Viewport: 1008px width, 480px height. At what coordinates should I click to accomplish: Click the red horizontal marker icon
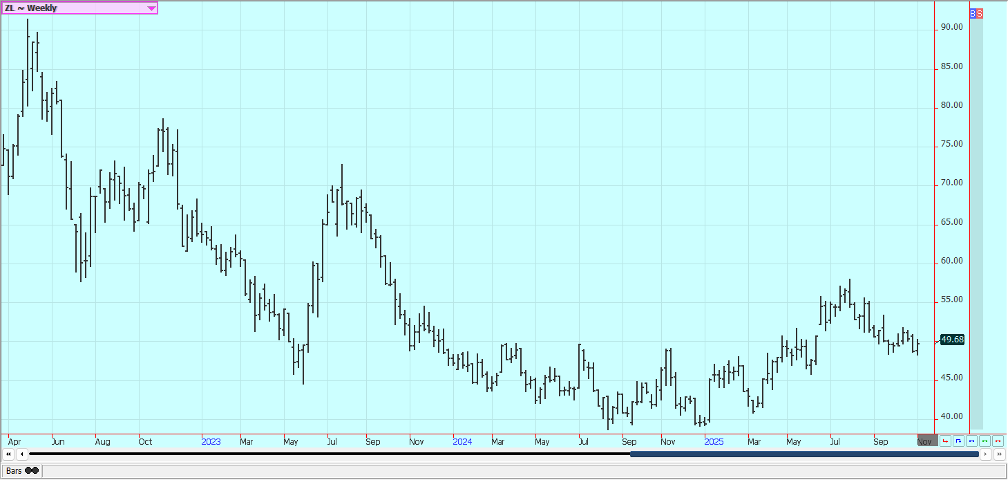pyautogui.click(x=998, y=440)
